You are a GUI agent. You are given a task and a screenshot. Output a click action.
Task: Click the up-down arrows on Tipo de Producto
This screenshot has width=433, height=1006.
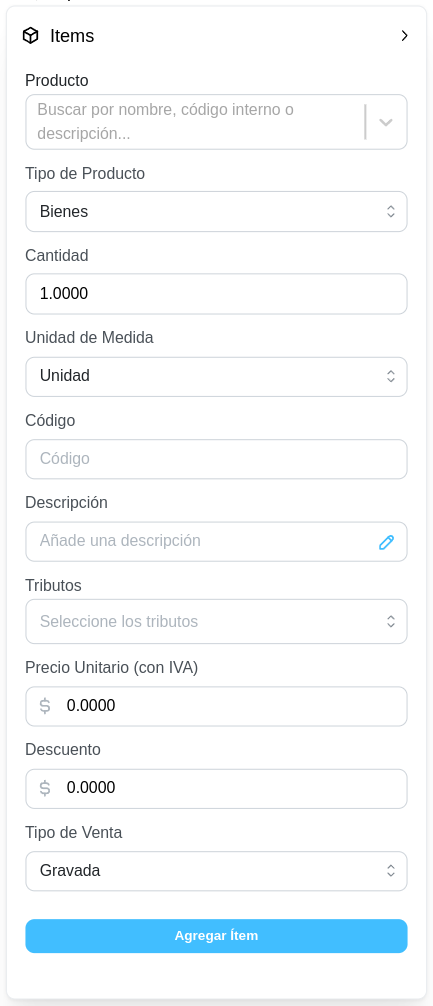391,212
